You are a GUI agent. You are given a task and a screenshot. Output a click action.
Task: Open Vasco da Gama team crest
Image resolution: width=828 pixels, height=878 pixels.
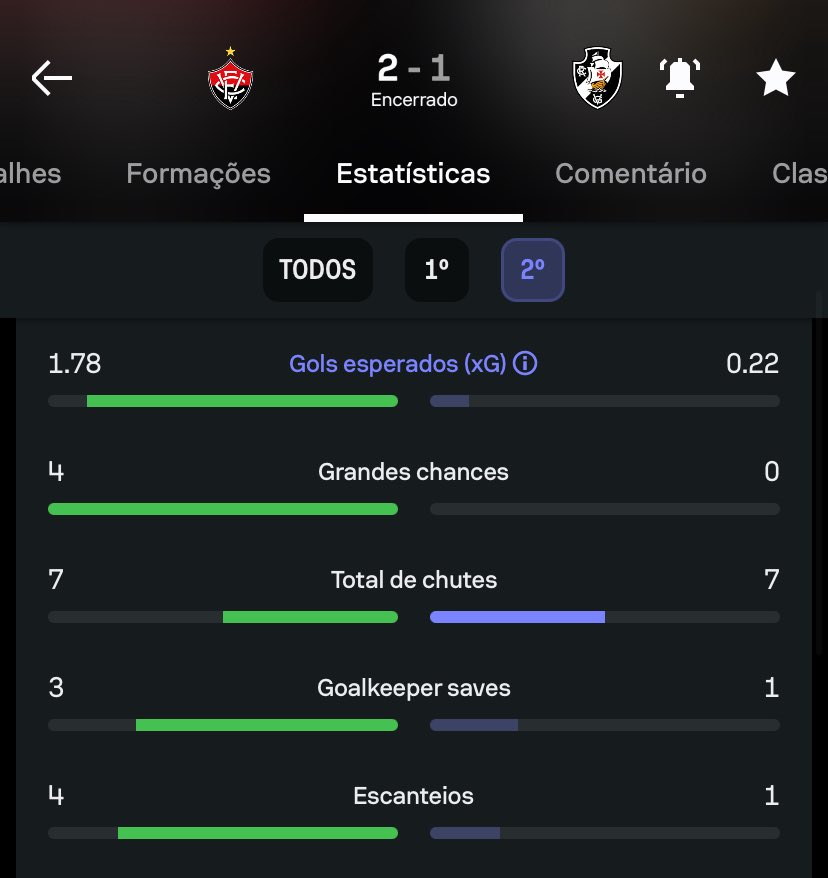(597, 77)
